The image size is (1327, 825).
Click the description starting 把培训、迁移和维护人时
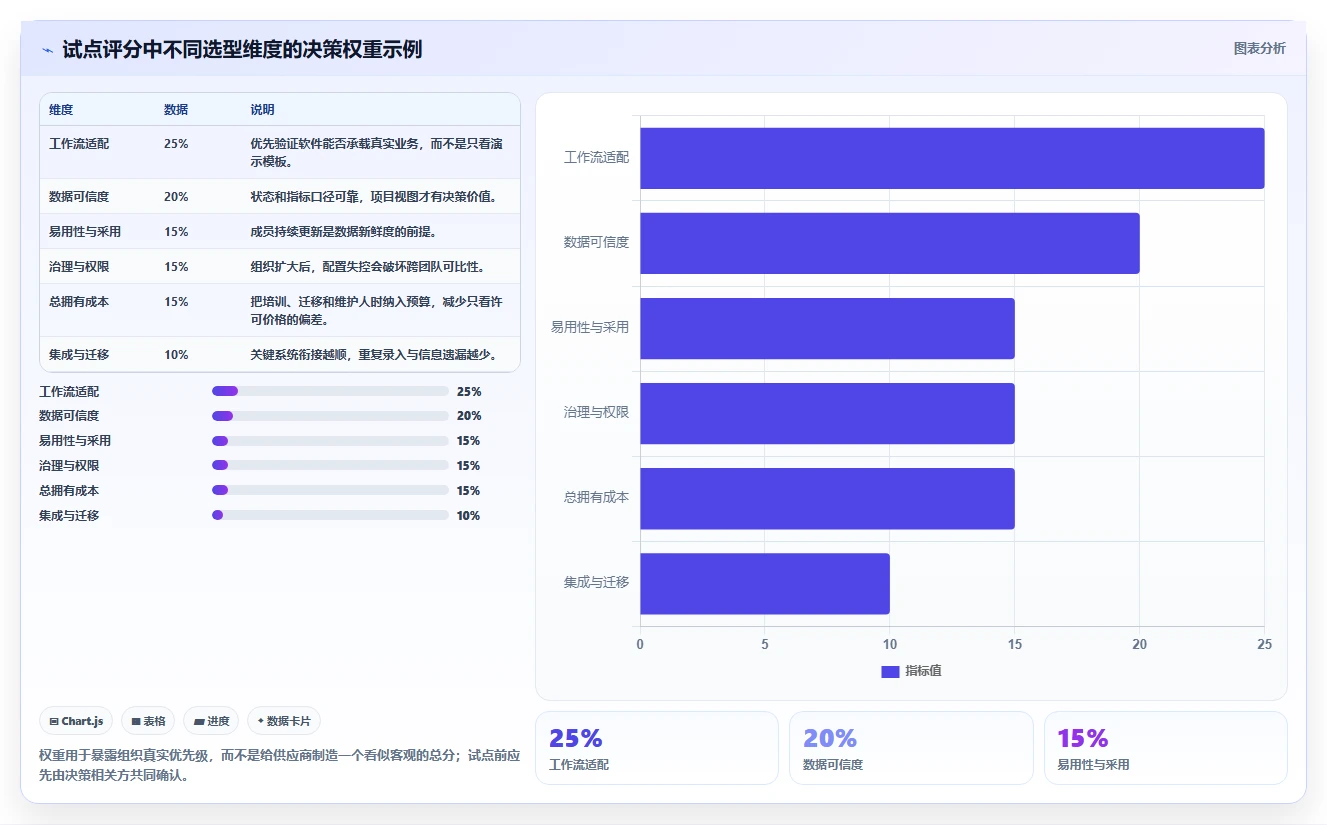coord(376,311)
